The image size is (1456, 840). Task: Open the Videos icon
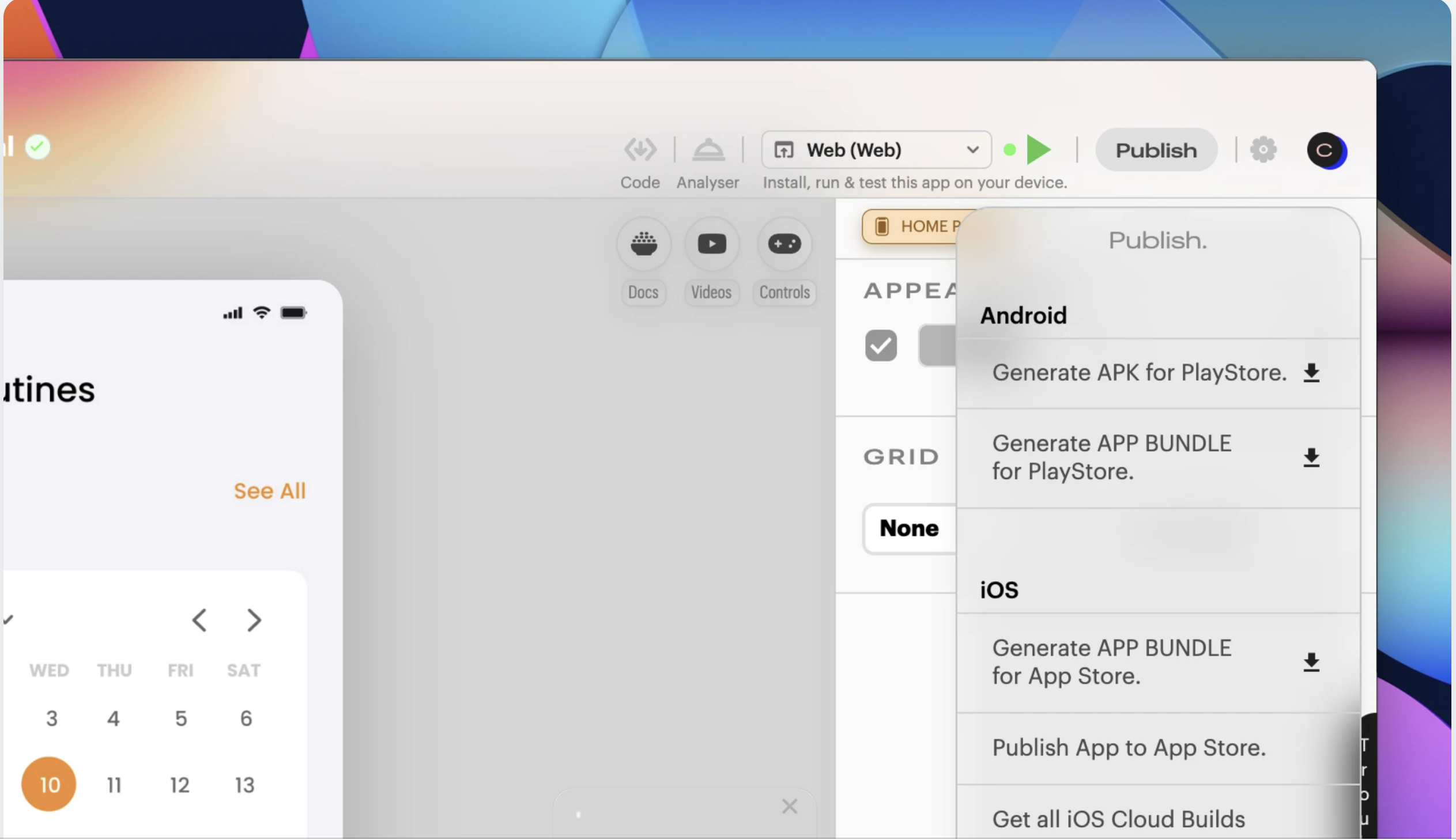click(x=711, y=244)
